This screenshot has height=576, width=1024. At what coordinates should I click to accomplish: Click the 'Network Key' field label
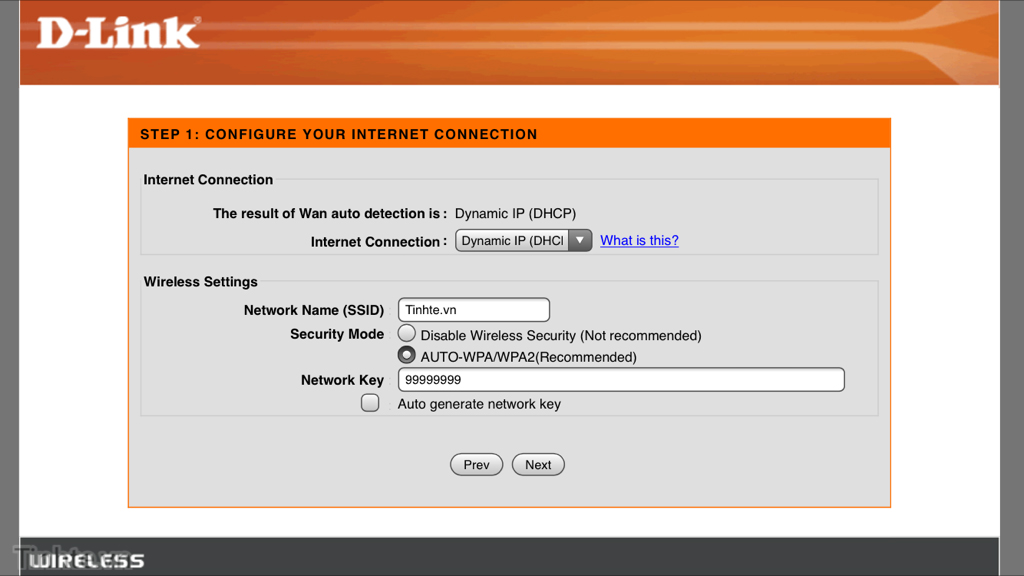click(342, 380)
